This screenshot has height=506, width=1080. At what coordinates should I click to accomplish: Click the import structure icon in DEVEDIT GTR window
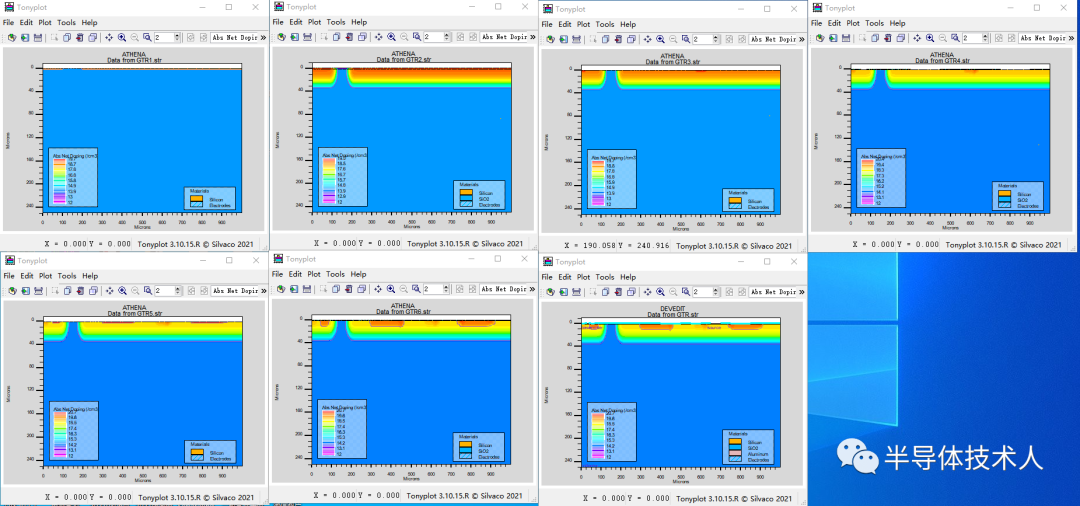[x=563, y=292]
